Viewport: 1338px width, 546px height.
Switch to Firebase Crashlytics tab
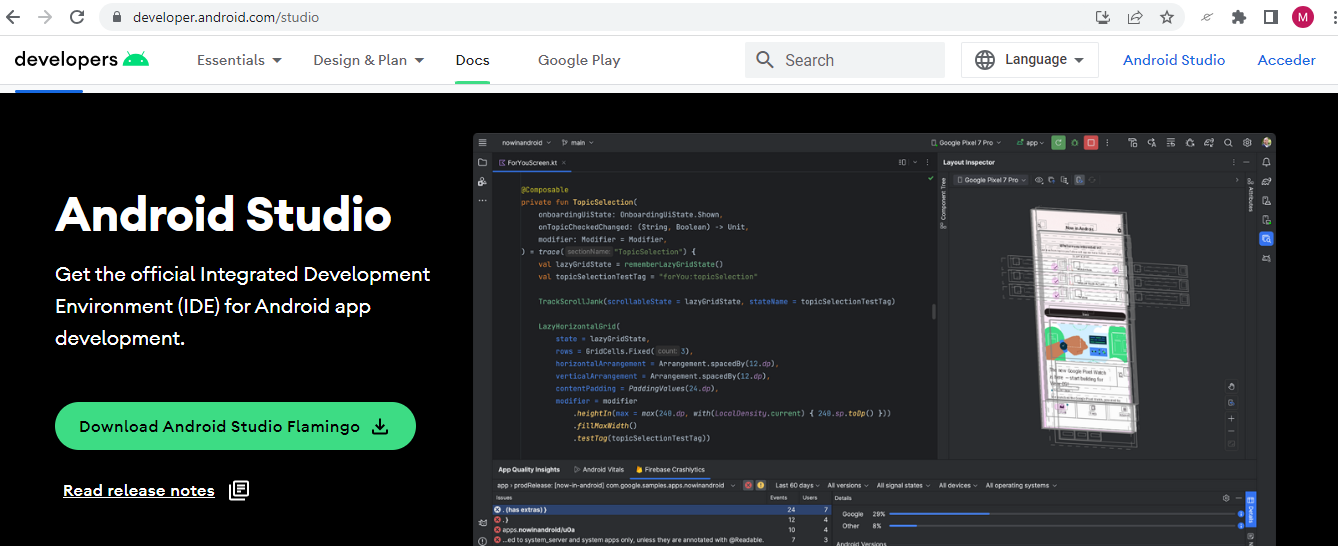(x=670, y=469)
